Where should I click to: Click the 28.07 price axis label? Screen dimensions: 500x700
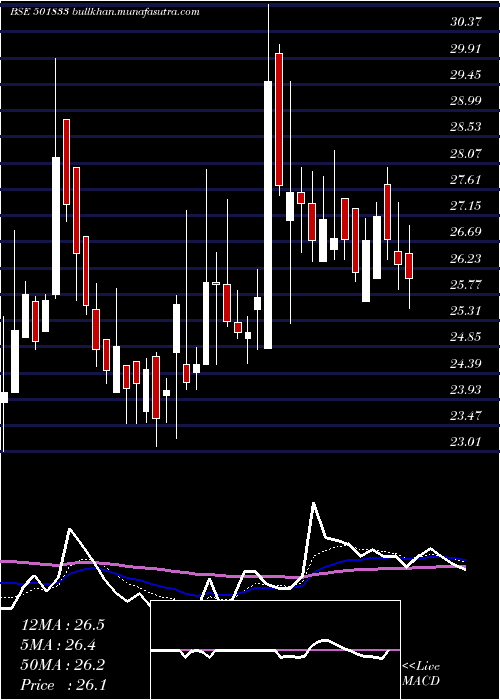coord(466,154)
